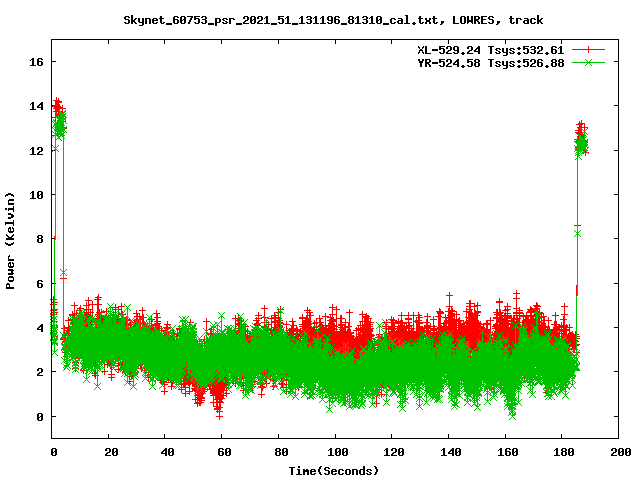Select the XL-529.24 Tsys:532.61 legend entry
The width and height of the screenshot is (640, 480).
(x=490, y=50)
